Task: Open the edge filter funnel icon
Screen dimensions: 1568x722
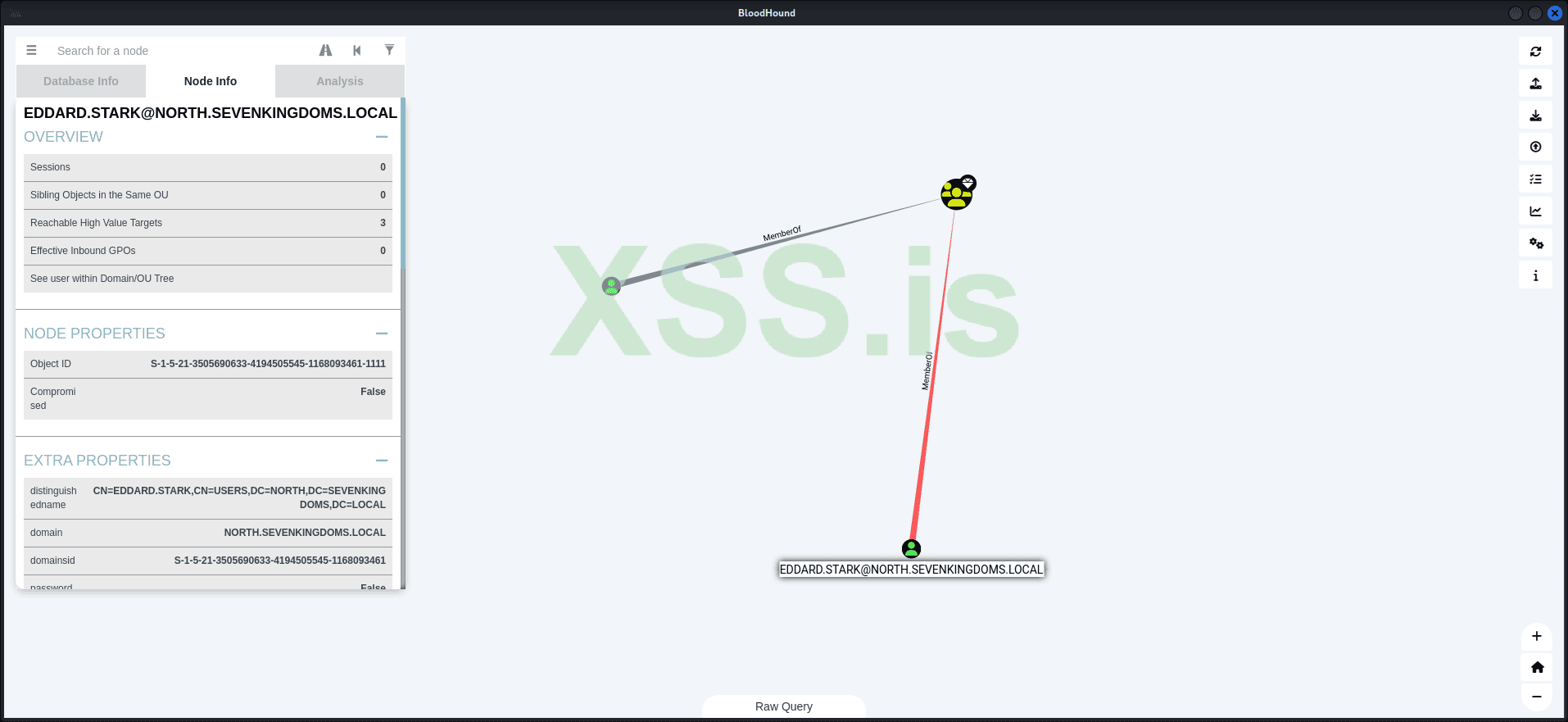Action: [389, 50]
